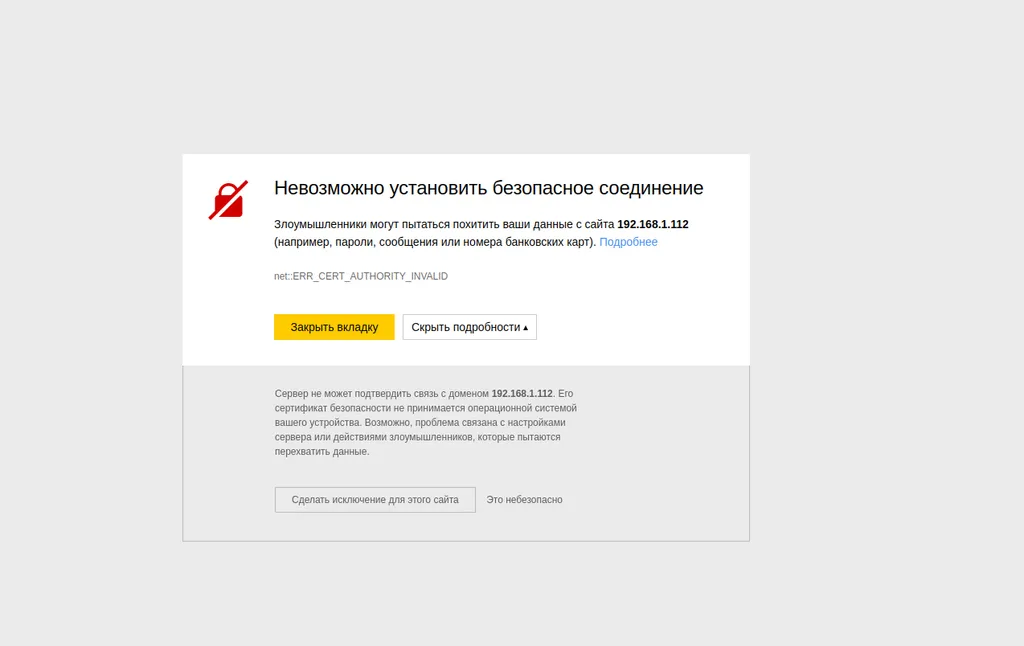1024x646 pixels.
Task: Collapse the details panel via 'Скрыть подробности'
Action: click(469, 326)
